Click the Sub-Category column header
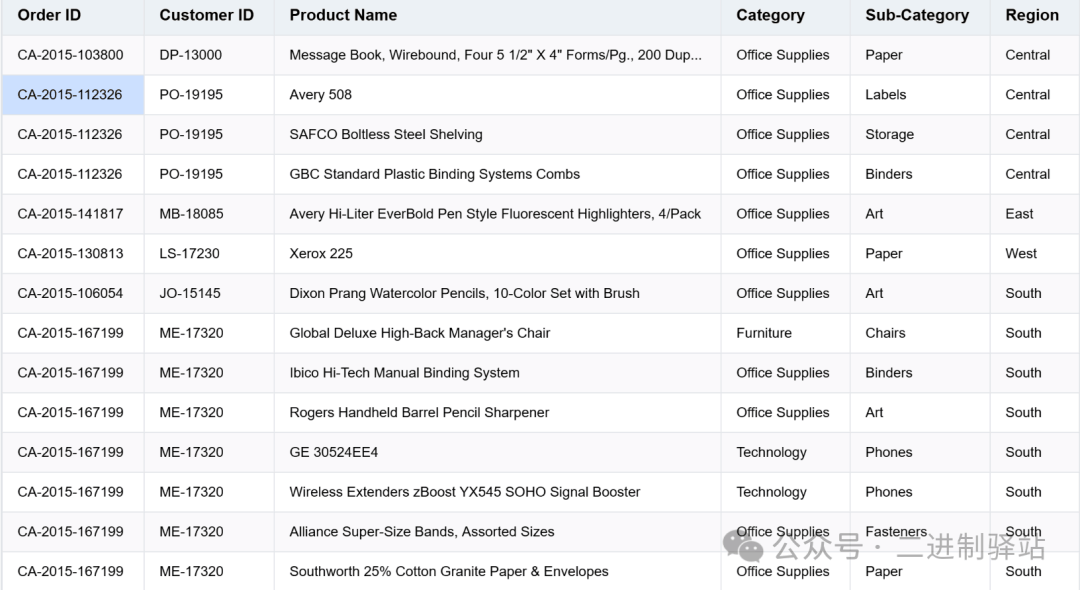 916,15
